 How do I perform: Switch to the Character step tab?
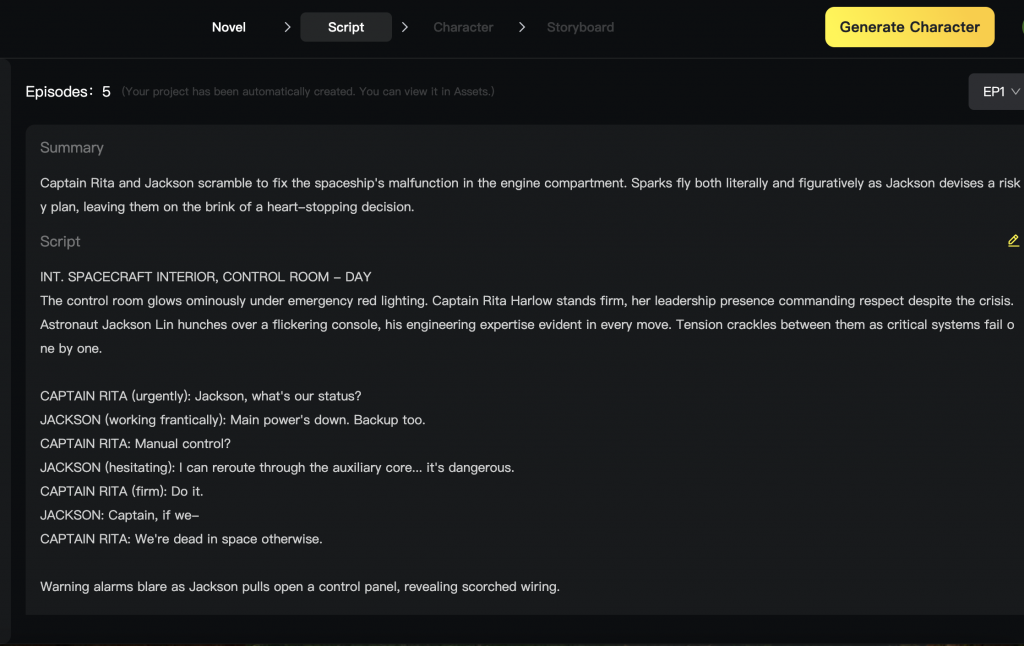pyautogui.click(x=463, y=27)
